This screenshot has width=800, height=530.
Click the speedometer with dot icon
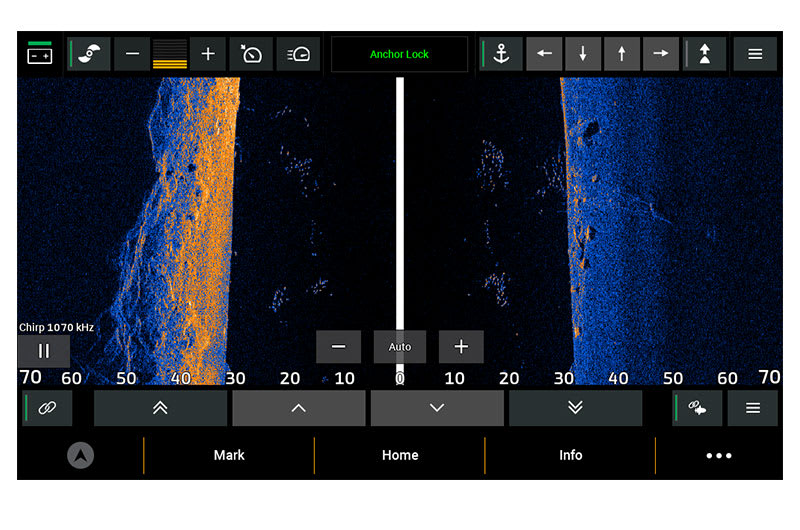(251, 54)
